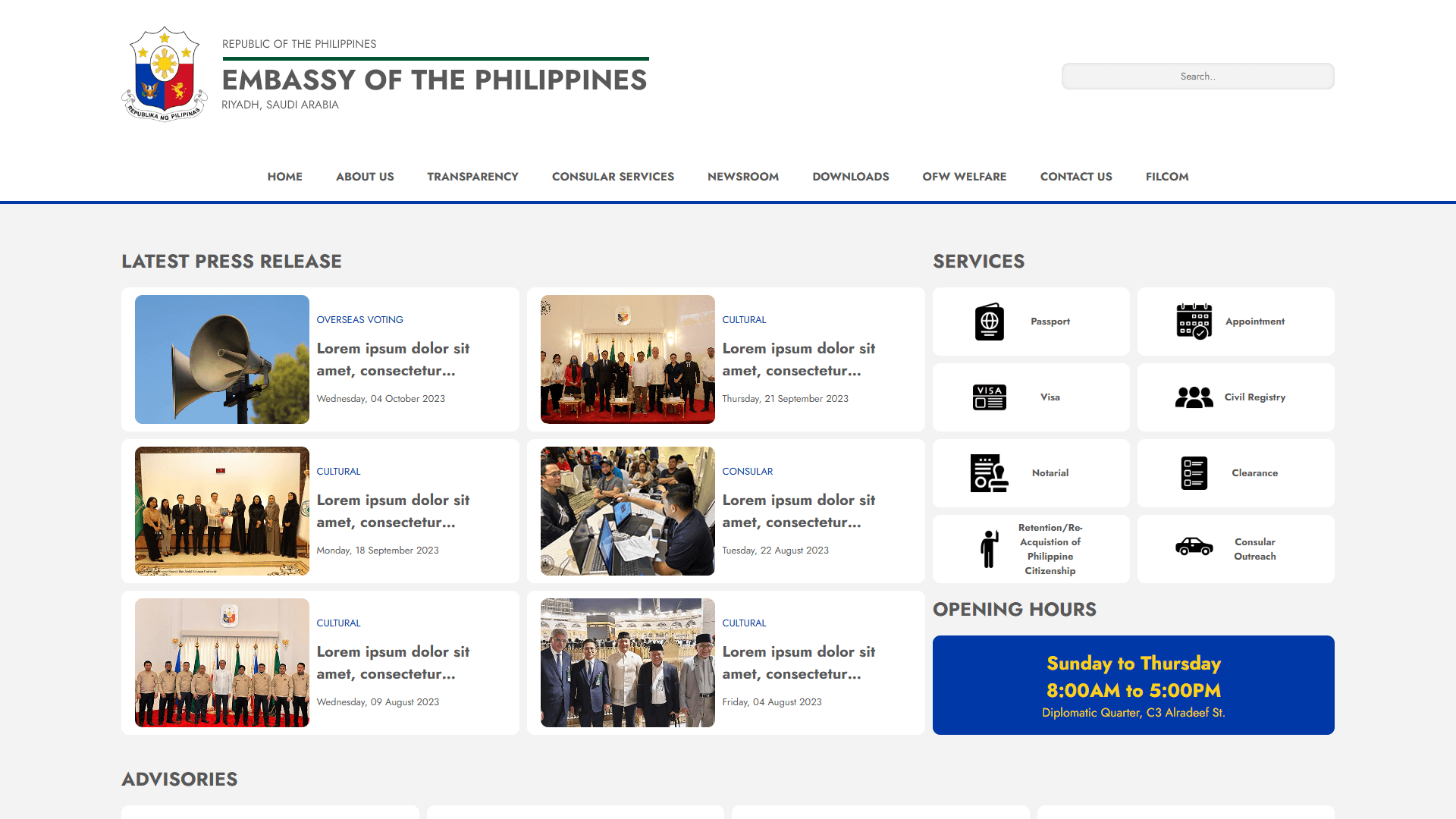Open the Notarial stamp icon

point(989,473)
